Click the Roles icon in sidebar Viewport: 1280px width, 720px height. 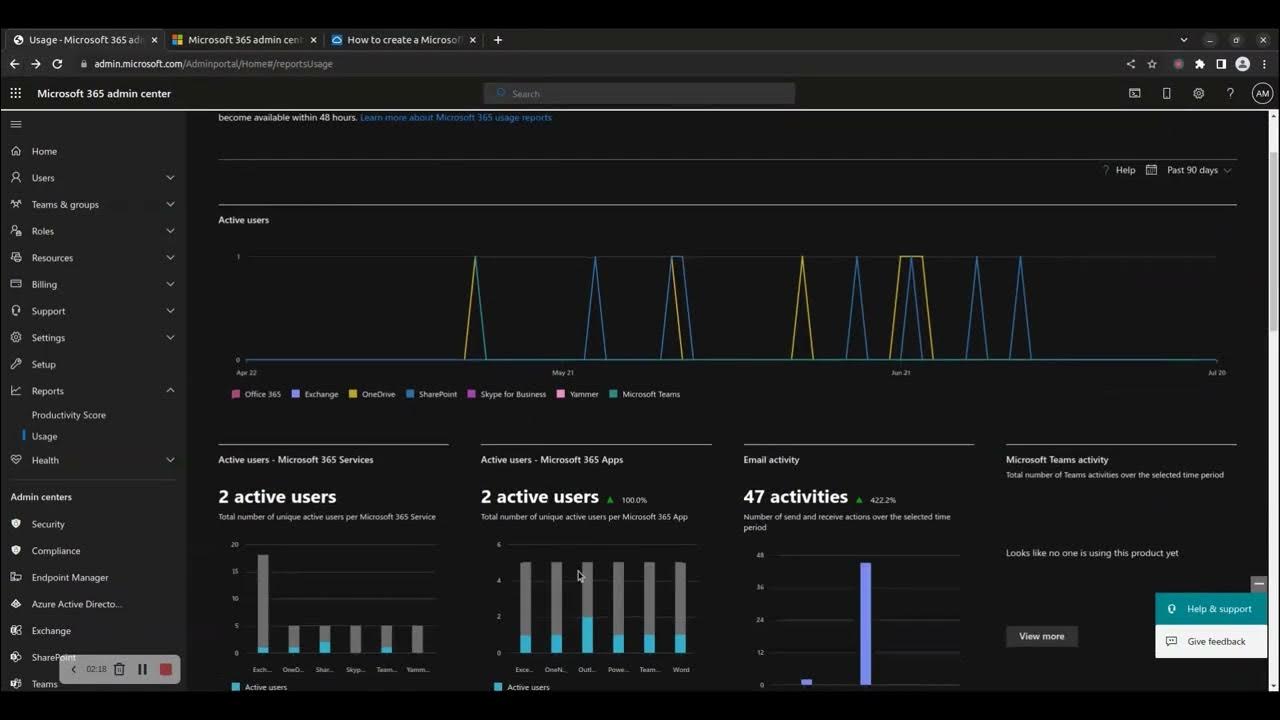pyautogui.click(x=16, y=231)
